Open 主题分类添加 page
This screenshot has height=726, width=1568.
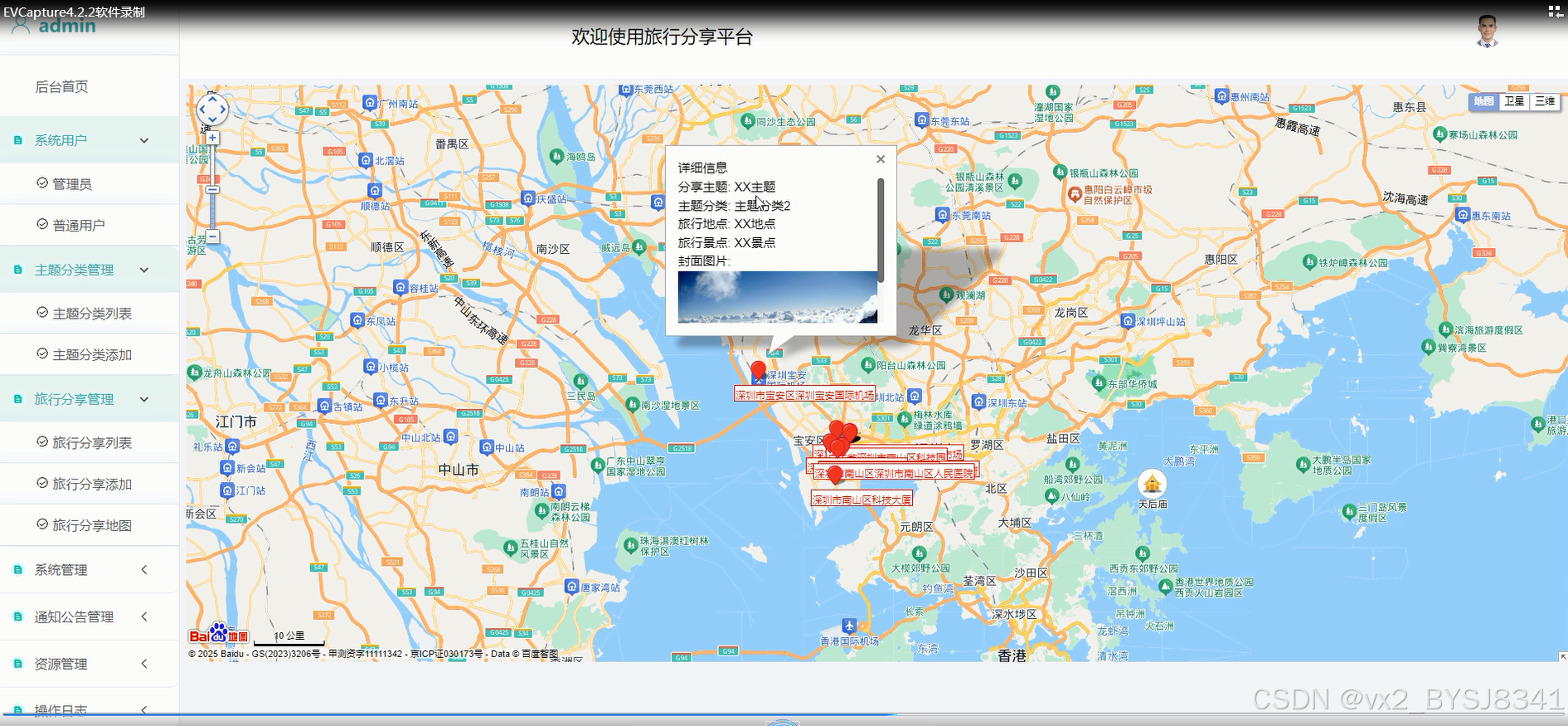[x=90, y=354]
